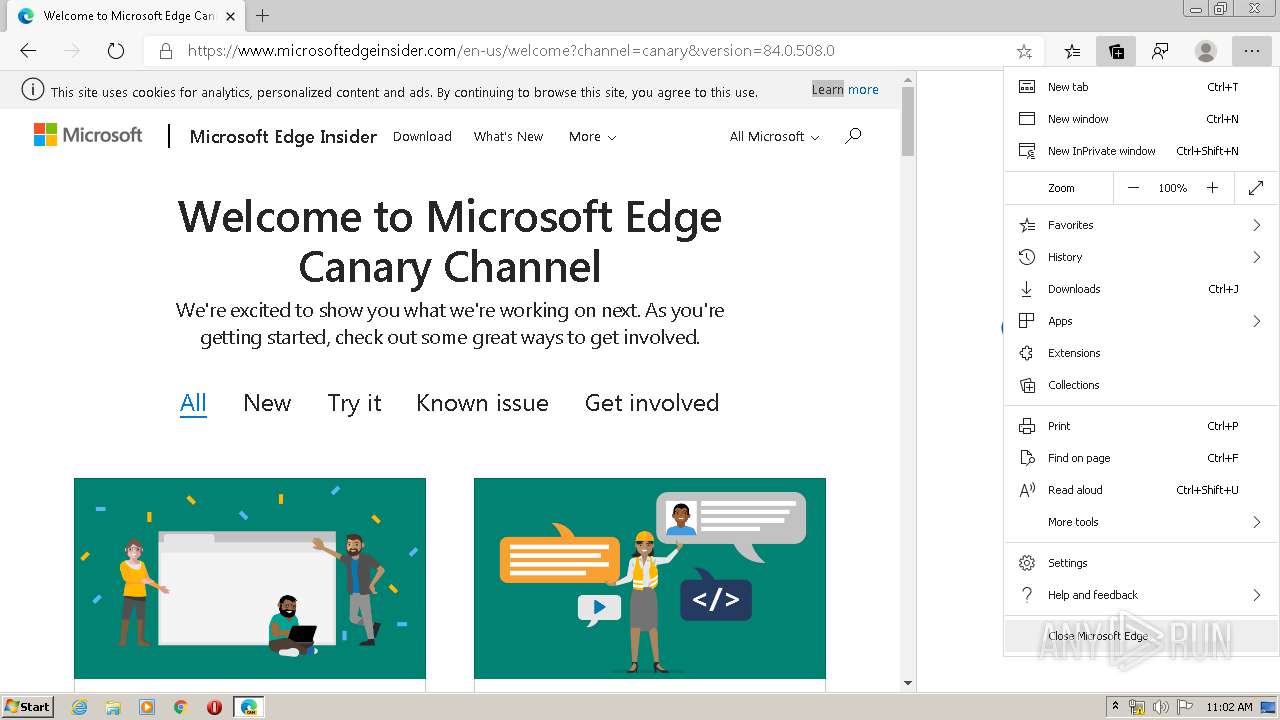Select Close Microsoft Edge menu item
This screenshot has height=720, width=1280.
click(1142, 636)
